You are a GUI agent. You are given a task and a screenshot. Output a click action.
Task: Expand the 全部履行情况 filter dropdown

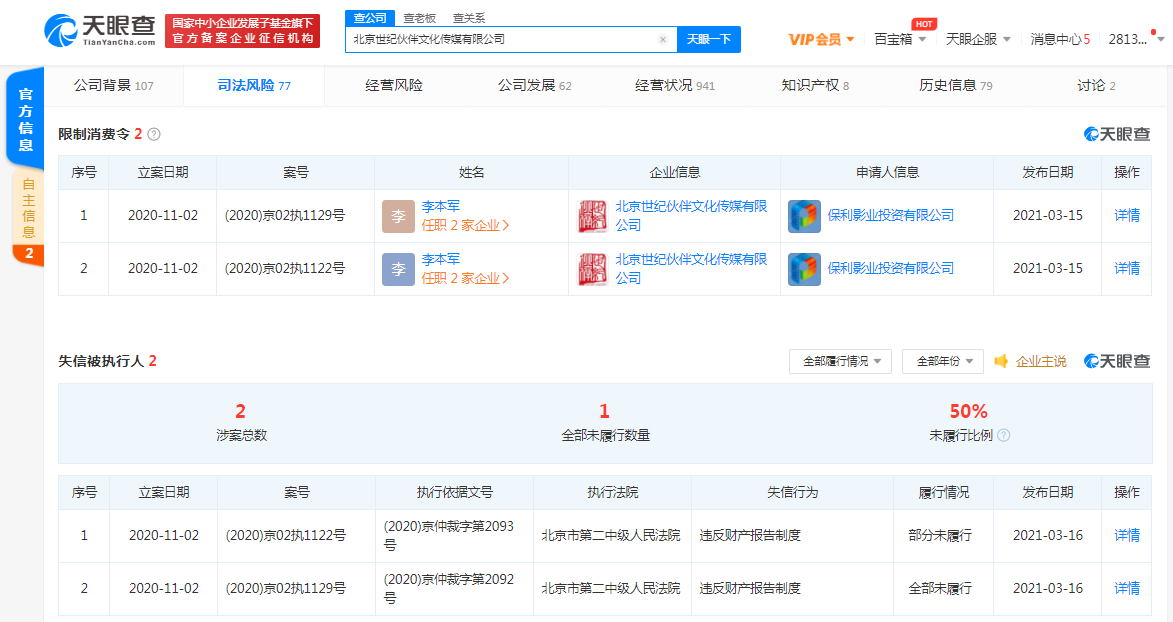[840, 362]
